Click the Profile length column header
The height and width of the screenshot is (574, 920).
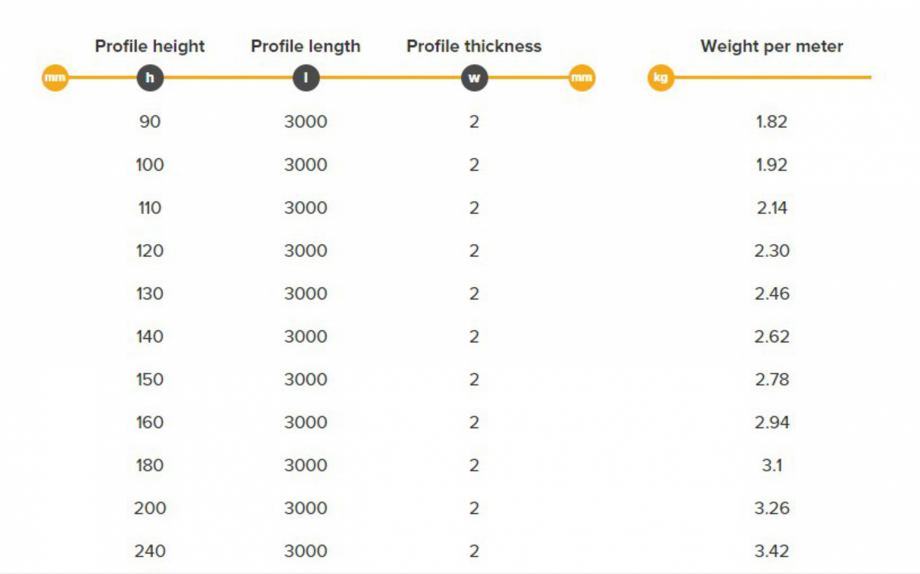pyautogui.click(x=306, y=46)
